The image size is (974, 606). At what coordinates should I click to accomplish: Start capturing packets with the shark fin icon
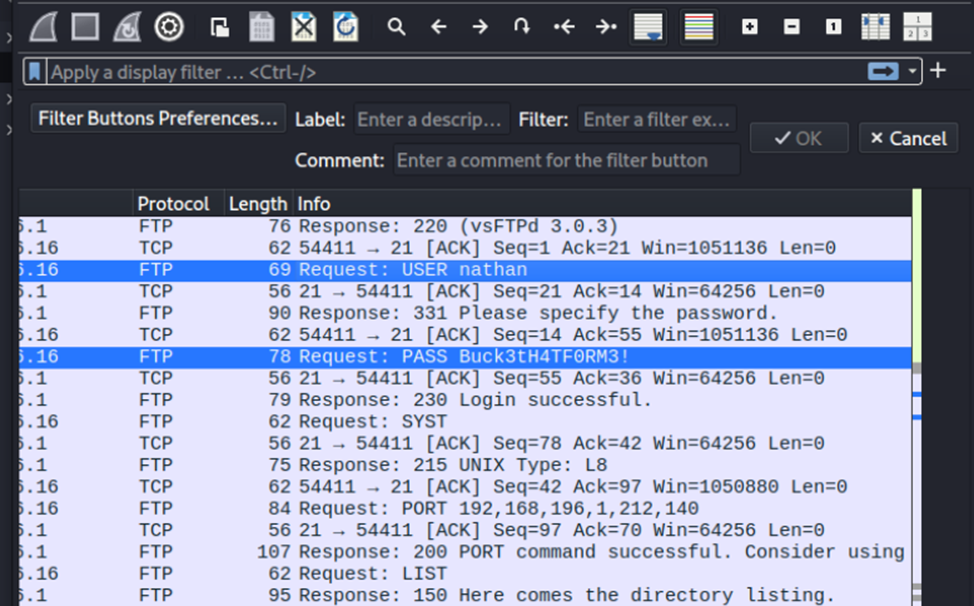click(x=43, y=27)
